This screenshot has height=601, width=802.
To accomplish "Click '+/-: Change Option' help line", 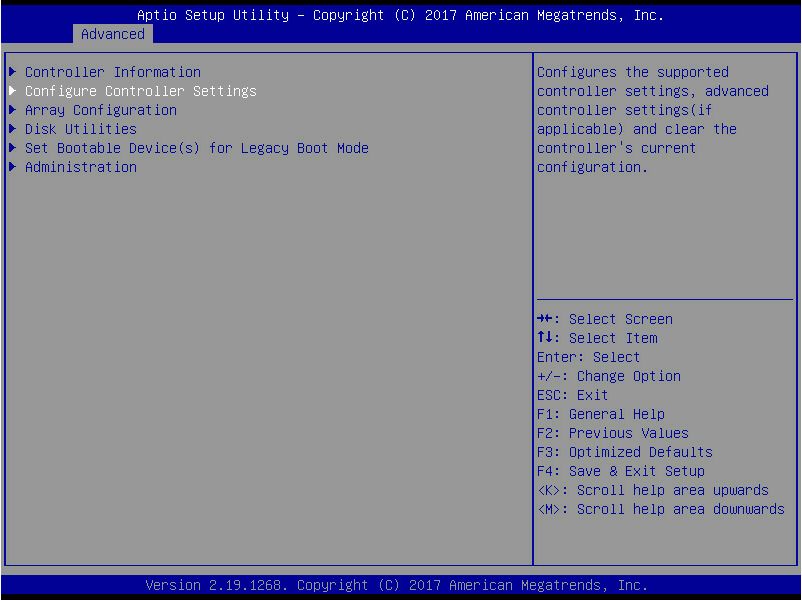I will click(x=609, y=376).
